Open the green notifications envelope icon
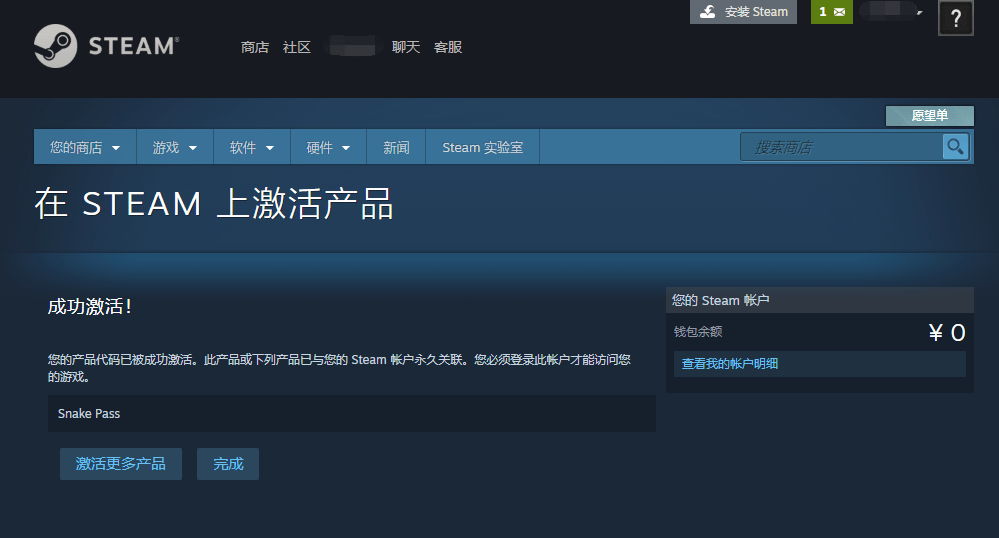The image size is (999, 538). pyautogui.click(x=832, y=12)
